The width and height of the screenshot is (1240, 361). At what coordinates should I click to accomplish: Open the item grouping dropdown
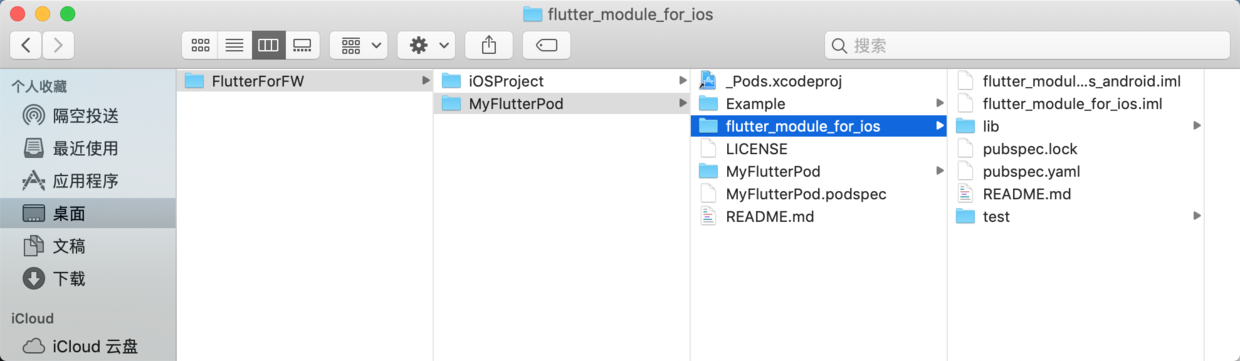click(359, 45)
